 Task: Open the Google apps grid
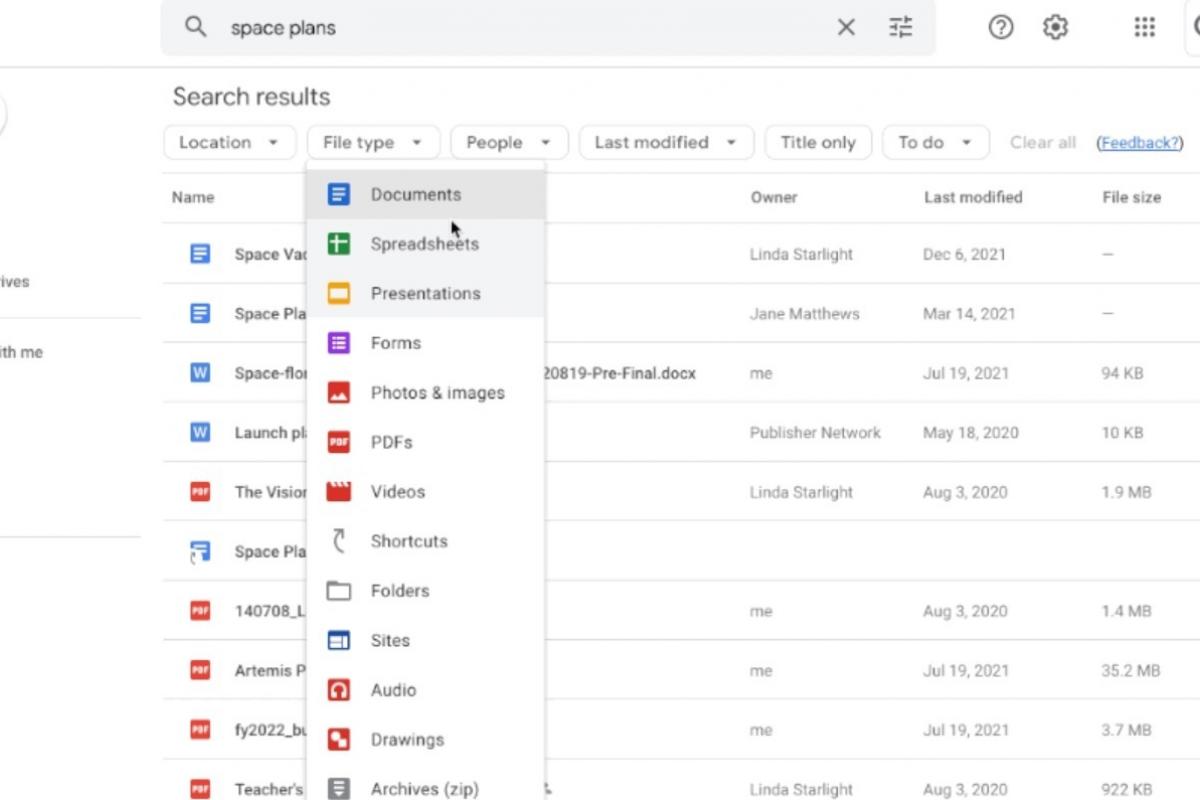tap(1144, 27)
